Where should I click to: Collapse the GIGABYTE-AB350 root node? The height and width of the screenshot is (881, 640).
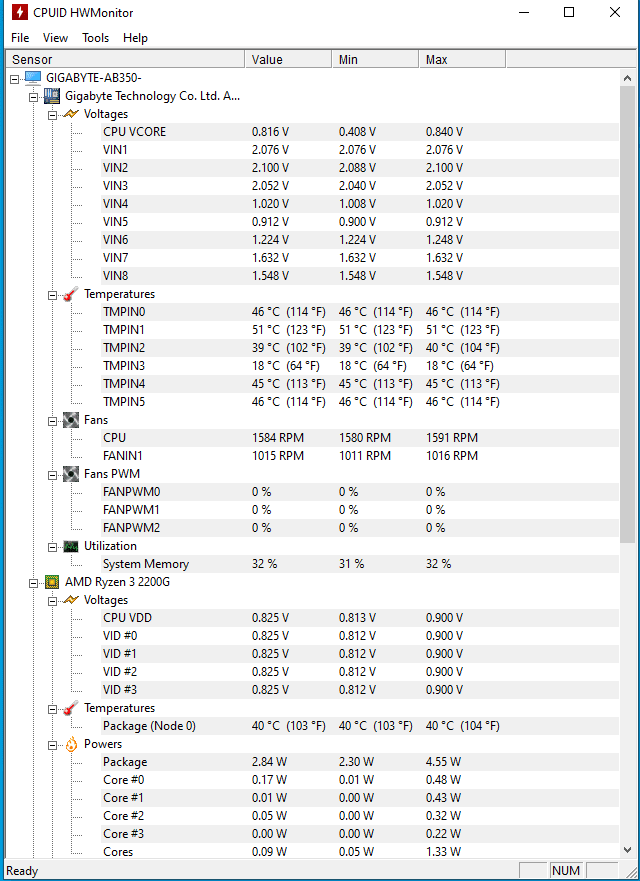[15, 79]
